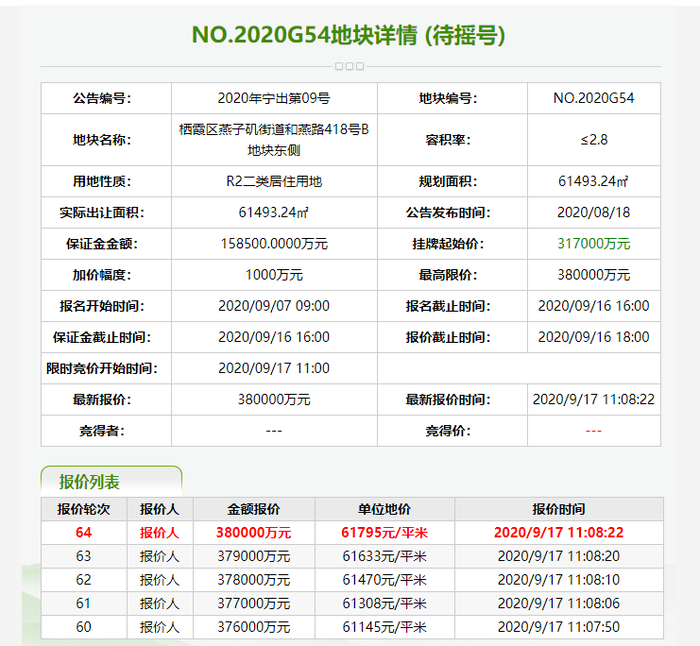Screen dimensions: 700x646
Task: Click plot ratio value ≤2.8
Action: 594,140
